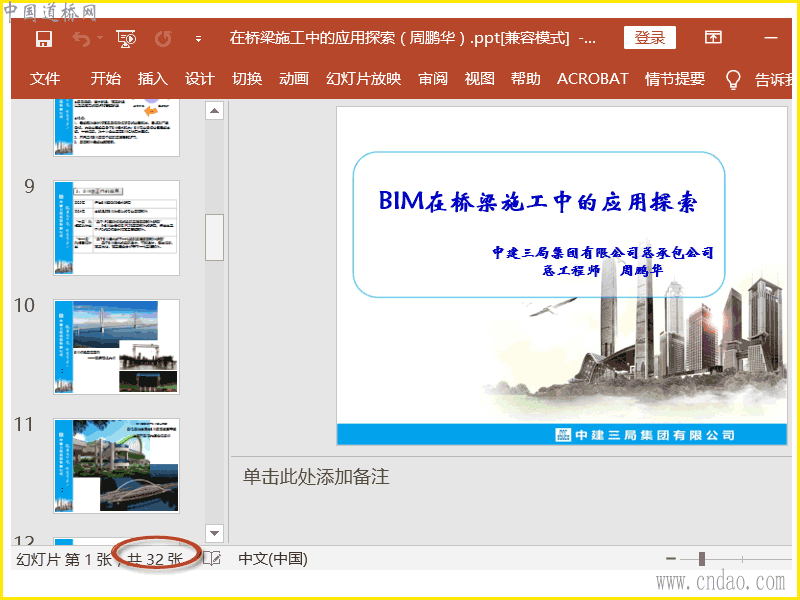Click the notes area 单击此处添加备注
The image size is (800, 600).
click(316, 477)
